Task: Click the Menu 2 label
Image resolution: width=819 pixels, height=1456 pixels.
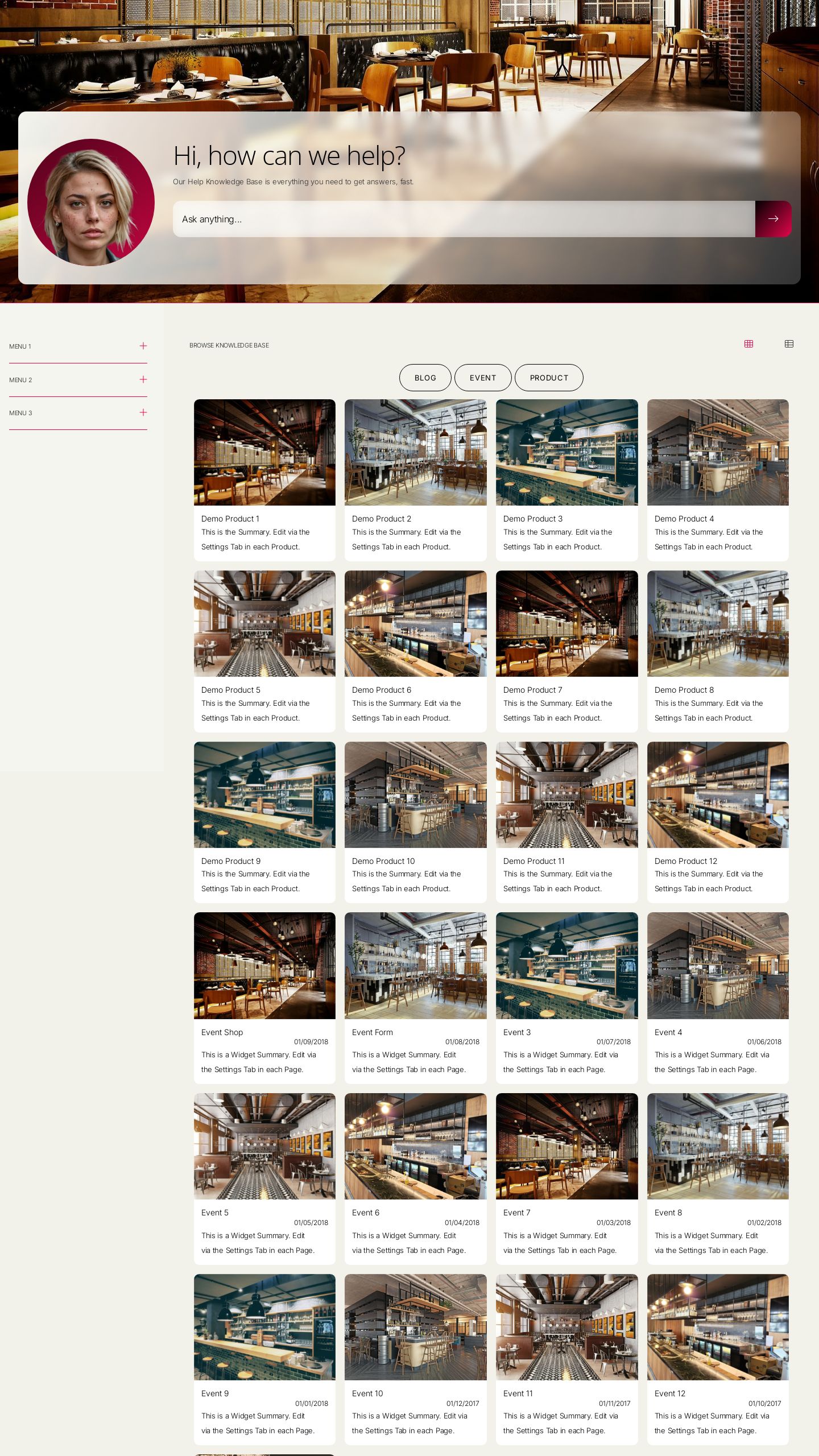Action: point(20,380)
